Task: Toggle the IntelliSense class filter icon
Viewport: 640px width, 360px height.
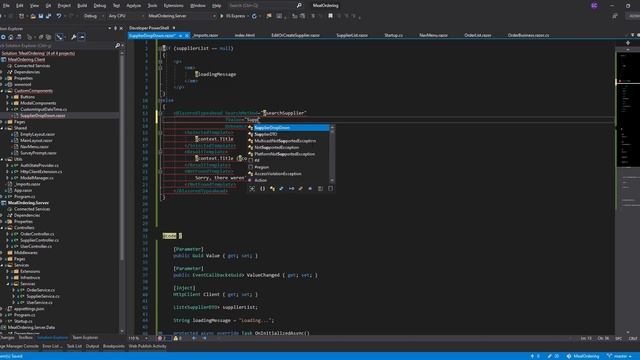Action: pyautogui.click(x=272, y=189)
